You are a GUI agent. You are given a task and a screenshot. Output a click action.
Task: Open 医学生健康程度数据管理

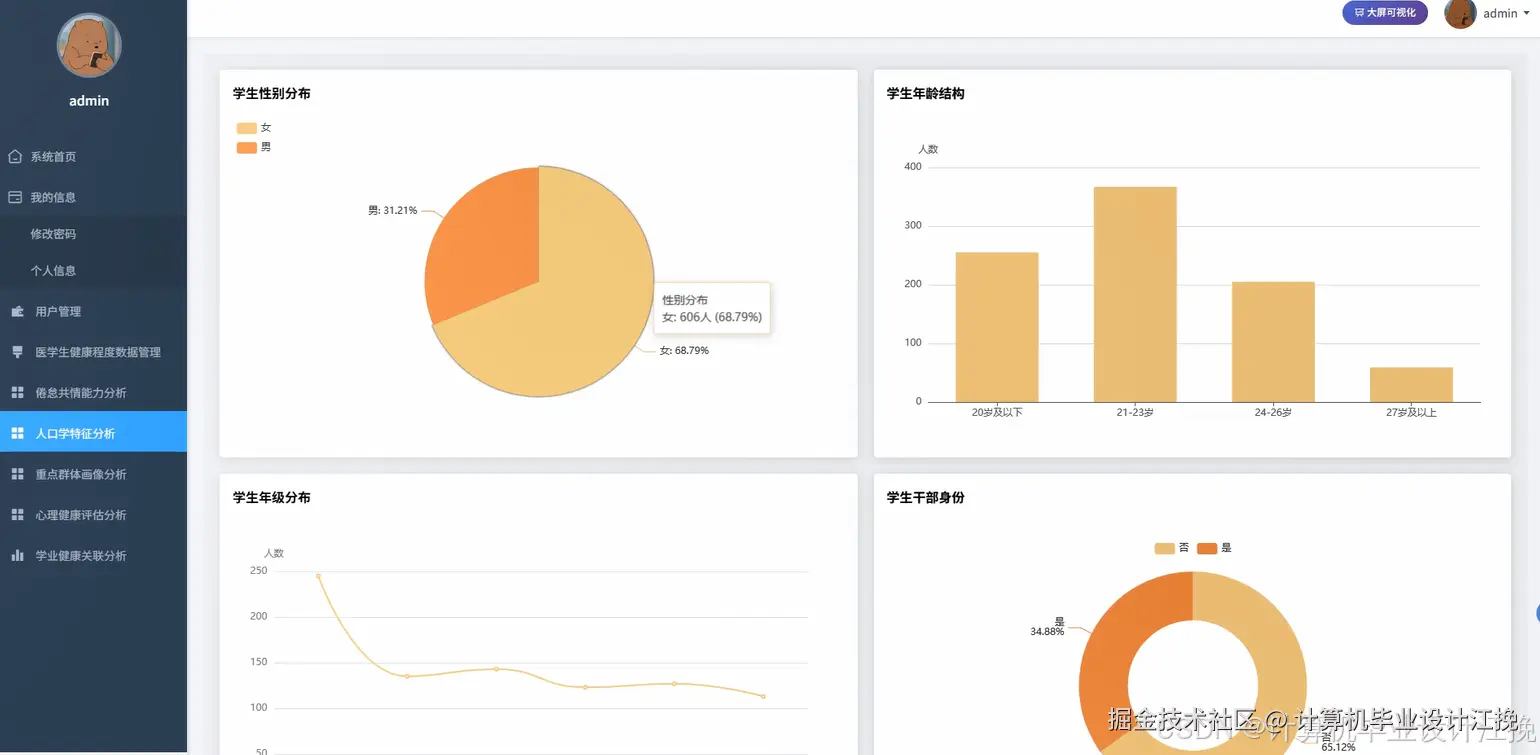point(93,352)
